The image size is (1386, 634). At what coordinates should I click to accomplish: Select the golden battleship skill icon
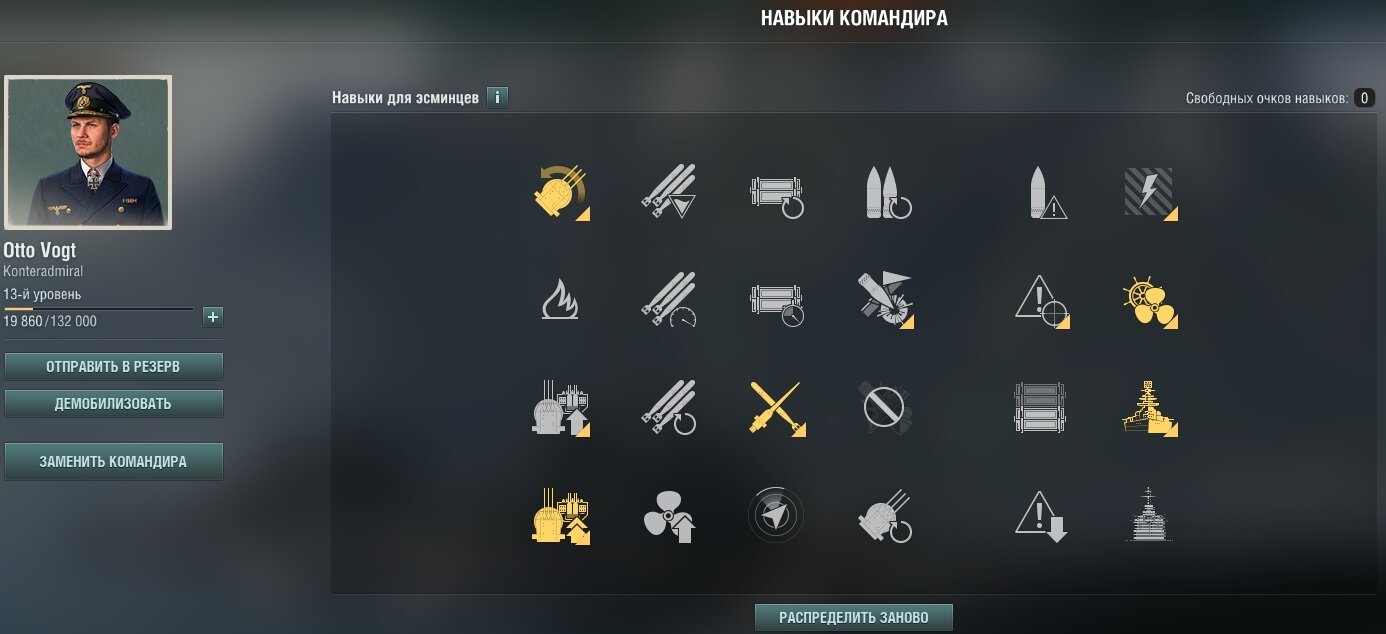(1149, 408)
